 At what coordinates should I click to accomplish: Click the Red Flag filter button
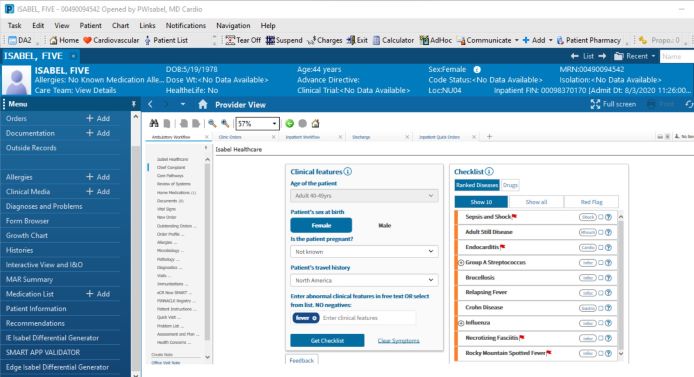click(x=591, y=202)
